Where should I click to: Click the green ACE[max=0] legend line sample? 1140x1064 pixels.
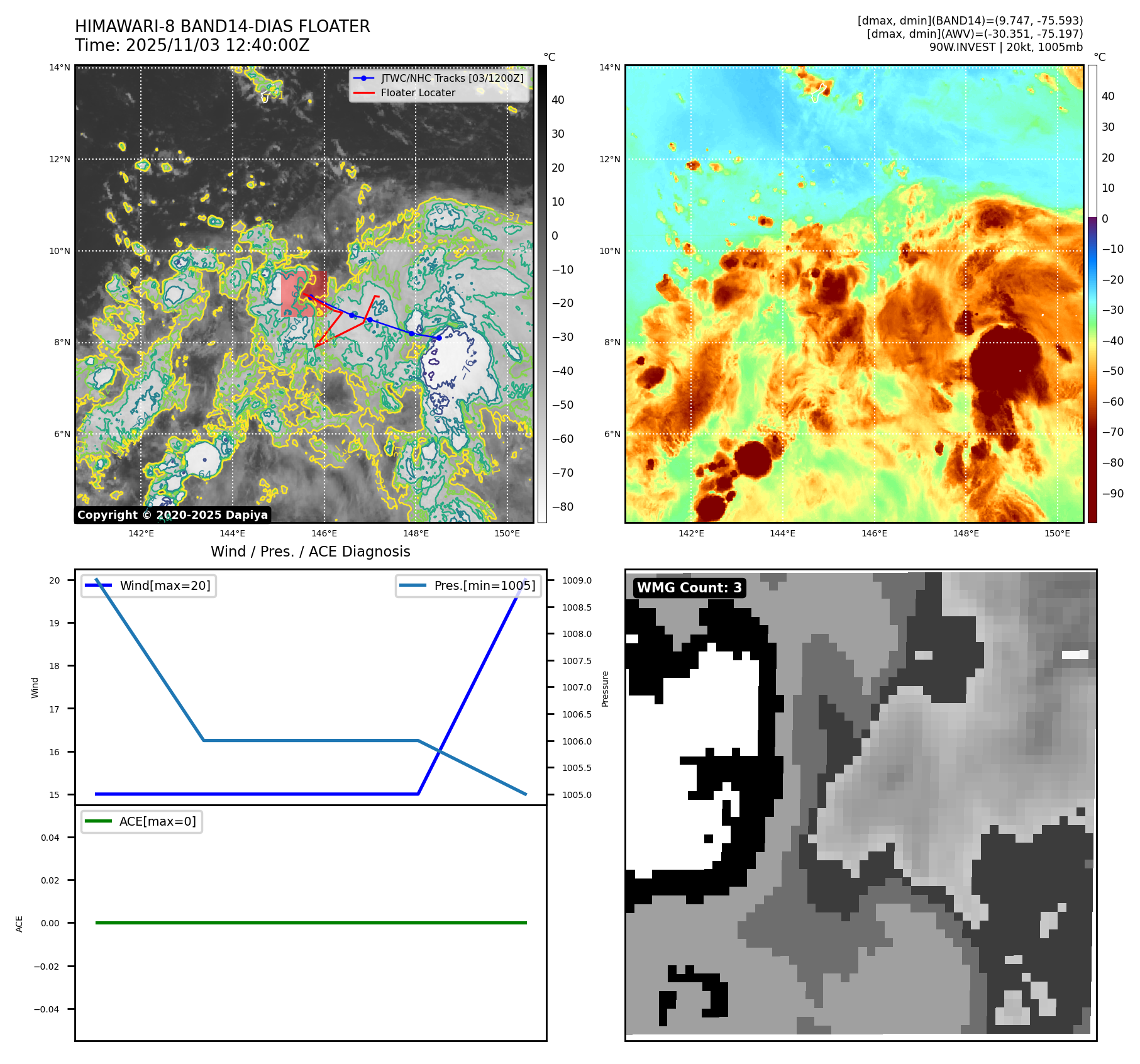click(98, 821)
